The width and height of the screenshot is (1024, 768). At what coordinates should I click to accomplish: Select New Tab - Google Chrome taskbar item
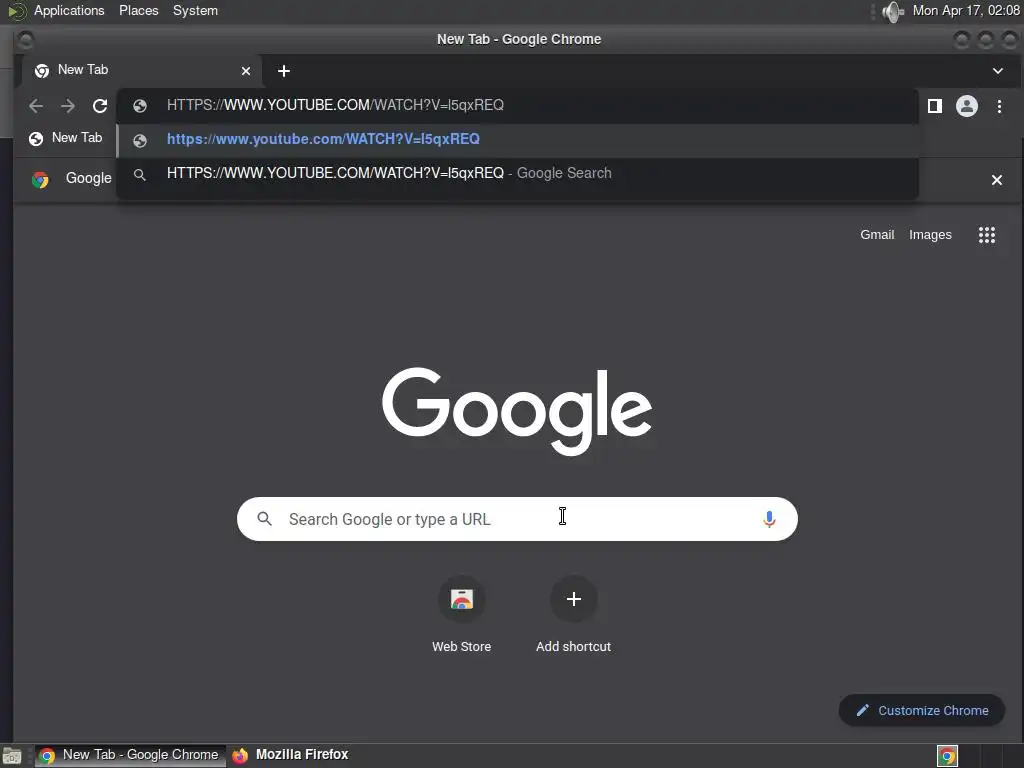(x=129, y=755)
